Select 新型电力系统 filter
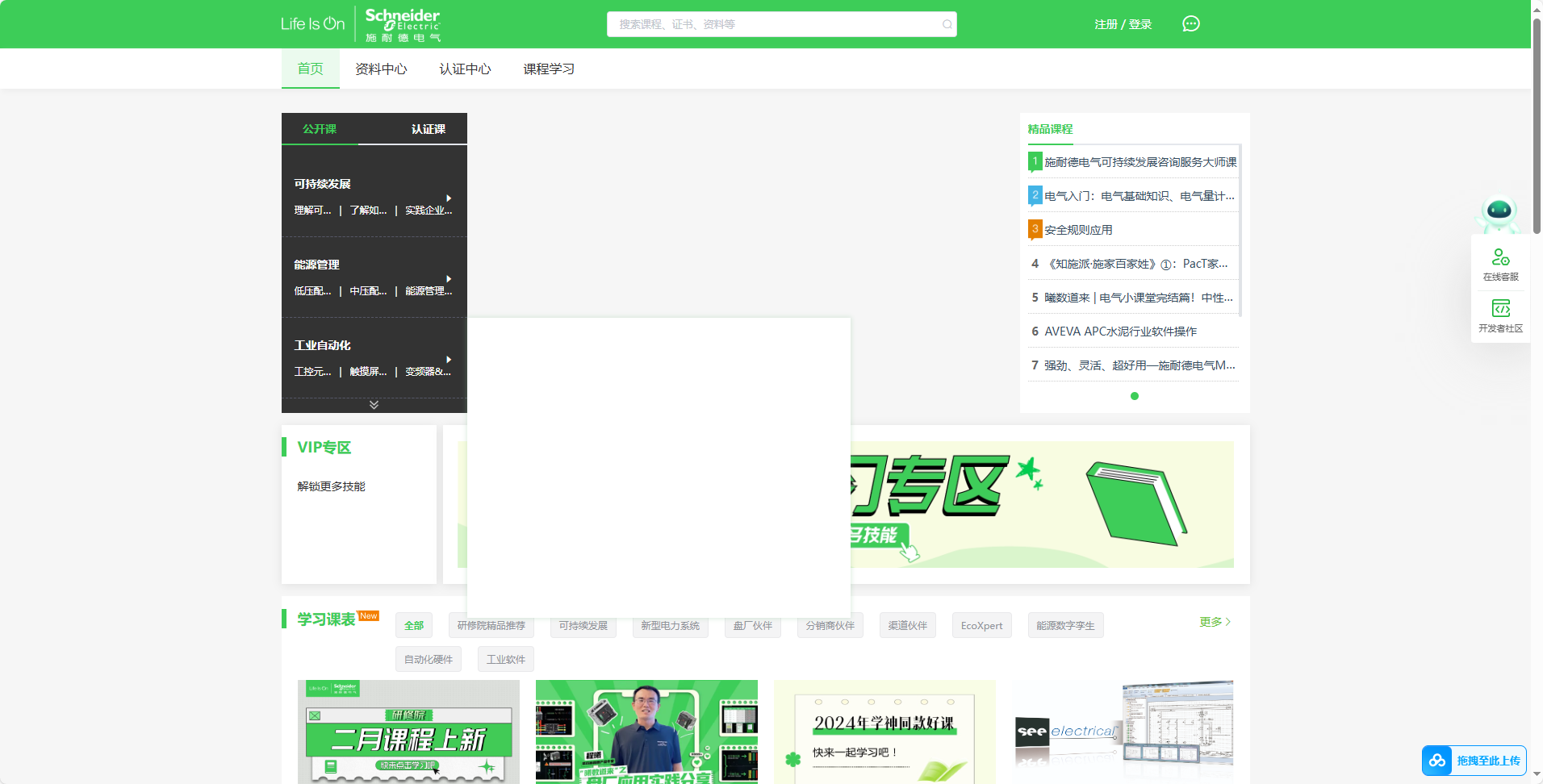The image size is (1543, 784). point(670,625)
